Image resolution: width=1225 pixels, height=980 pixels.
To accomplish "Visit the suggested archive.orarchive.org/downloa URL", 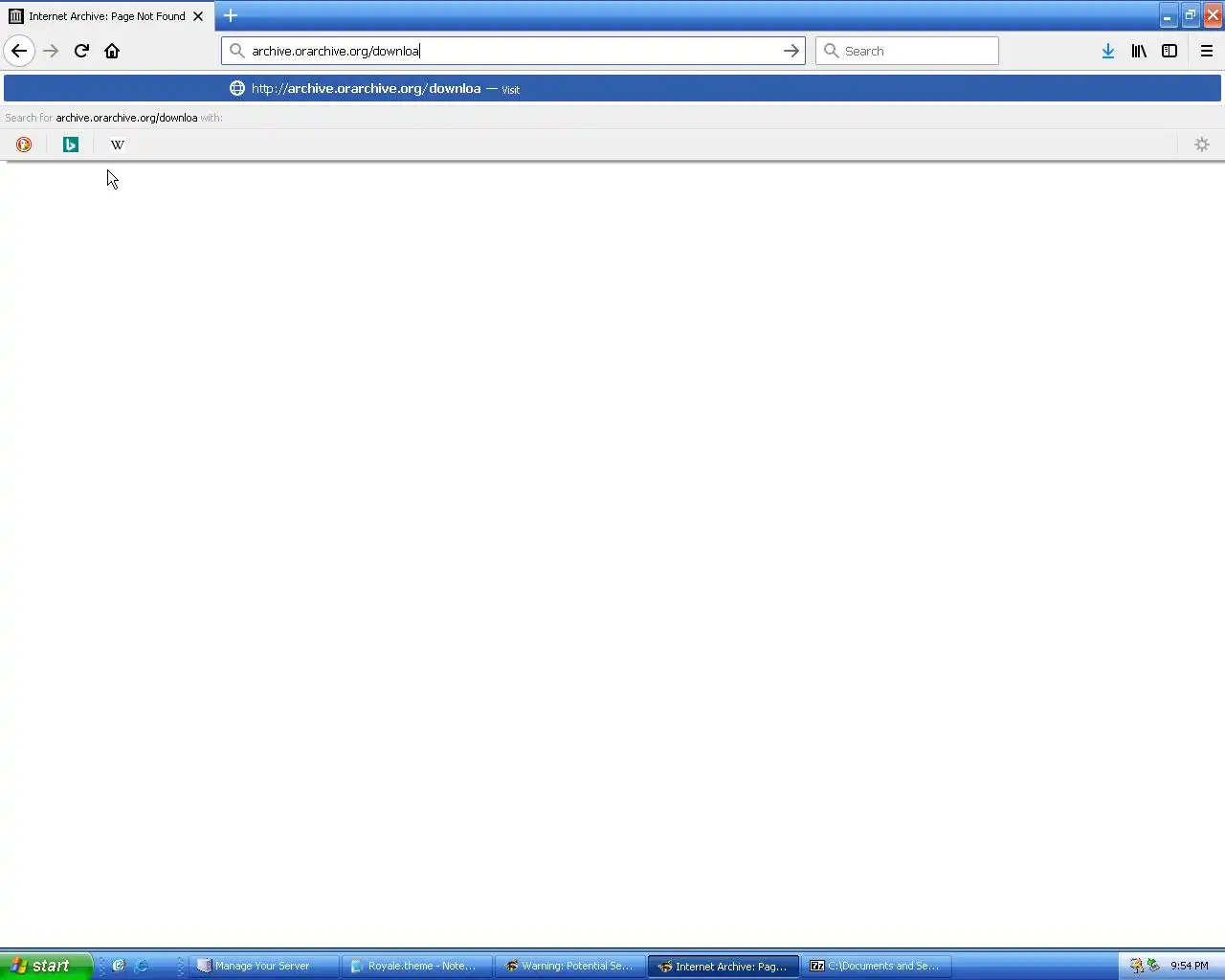I will [612, 88].
